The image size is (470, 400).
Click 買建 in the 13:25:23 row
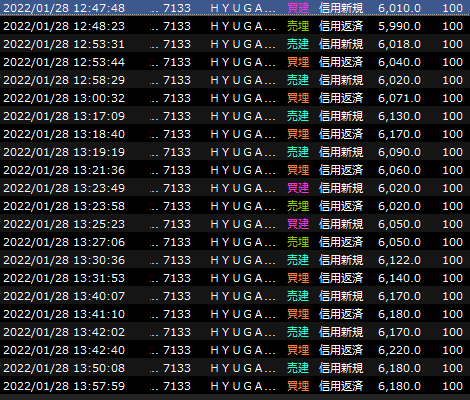tap(298, 224)
